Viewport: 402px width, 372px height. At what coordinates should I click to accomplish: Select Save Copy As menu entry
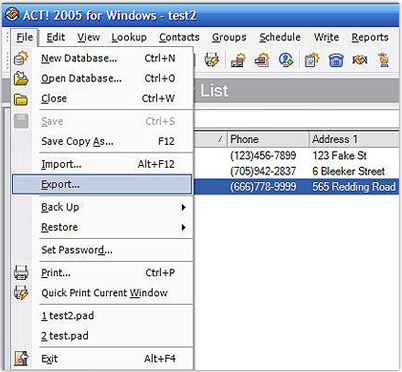(x=102, y=141)
